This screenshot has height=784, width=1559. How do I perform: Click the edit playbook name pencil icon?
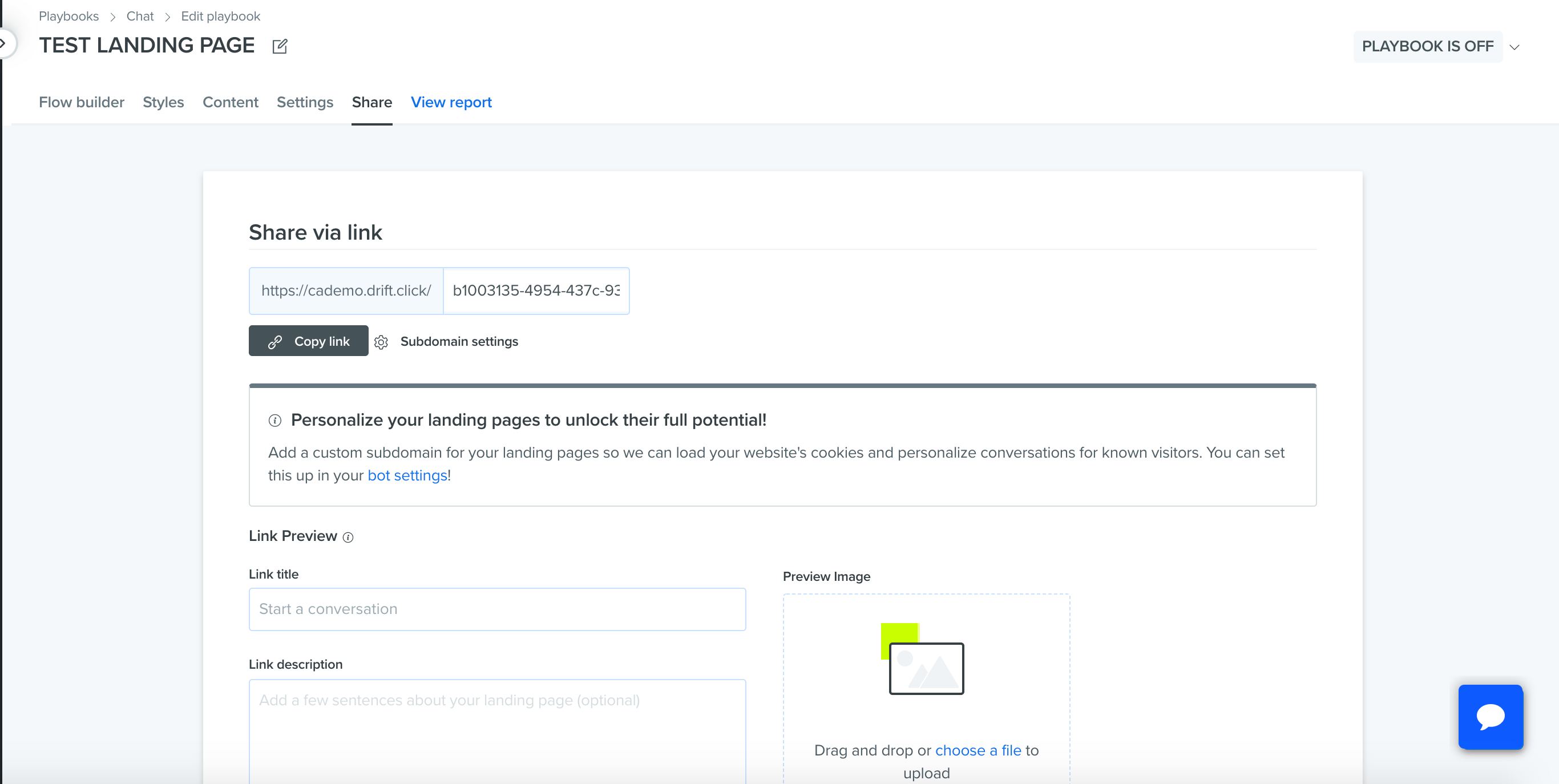tap(280, 46)
